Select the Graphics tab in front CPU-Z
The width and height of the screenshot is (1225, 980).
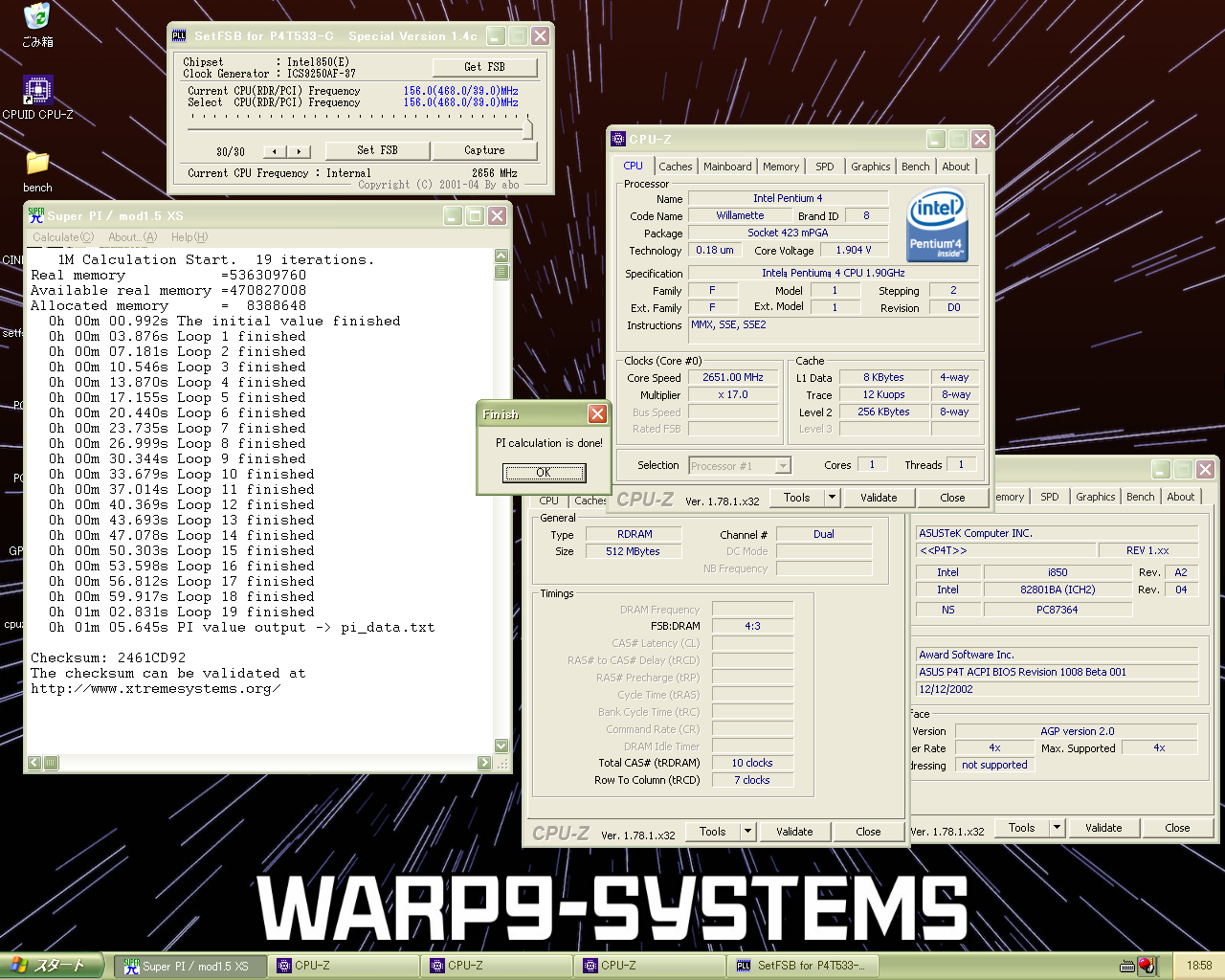pyautogui.click(x=871, y=167)
